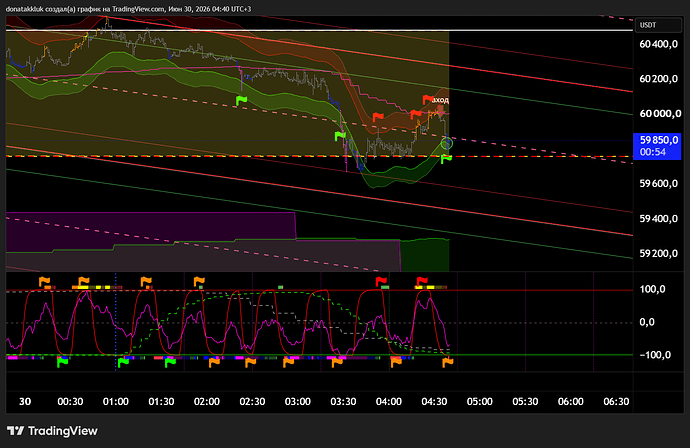This screenshot has width=690, height=448.
Task: Click the orange oscillator top flag near 01:20
Action: pos(146,281)
